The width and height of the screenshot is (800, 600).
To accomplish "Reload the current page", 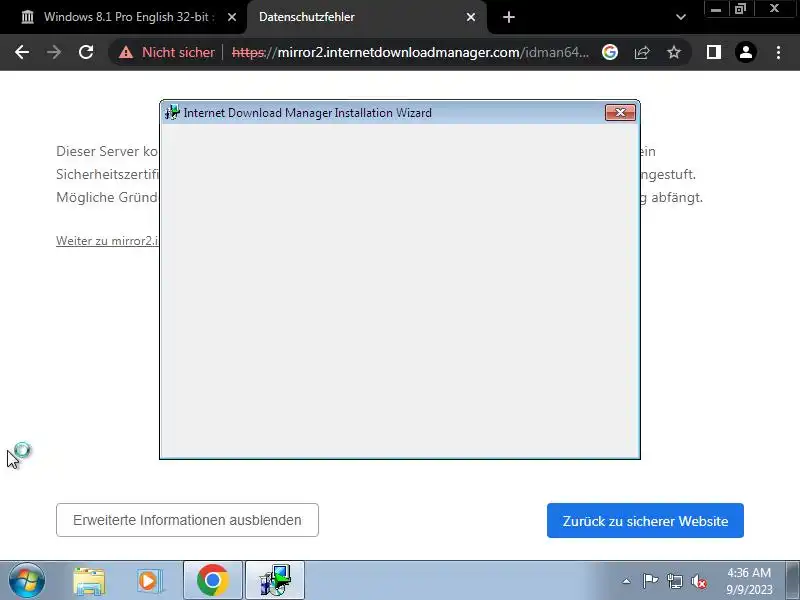I will (86, 52).
